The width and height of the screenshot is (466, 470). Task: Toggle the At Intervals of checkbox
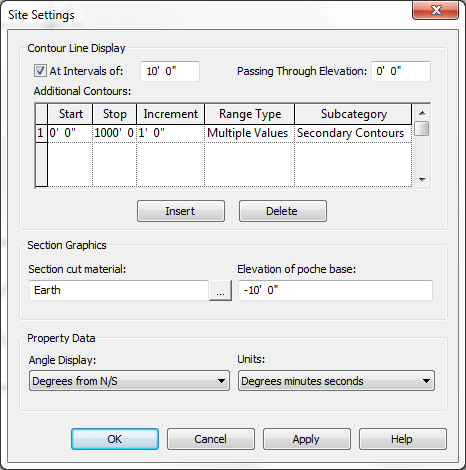pyautogui.click(x=40, y=71)
